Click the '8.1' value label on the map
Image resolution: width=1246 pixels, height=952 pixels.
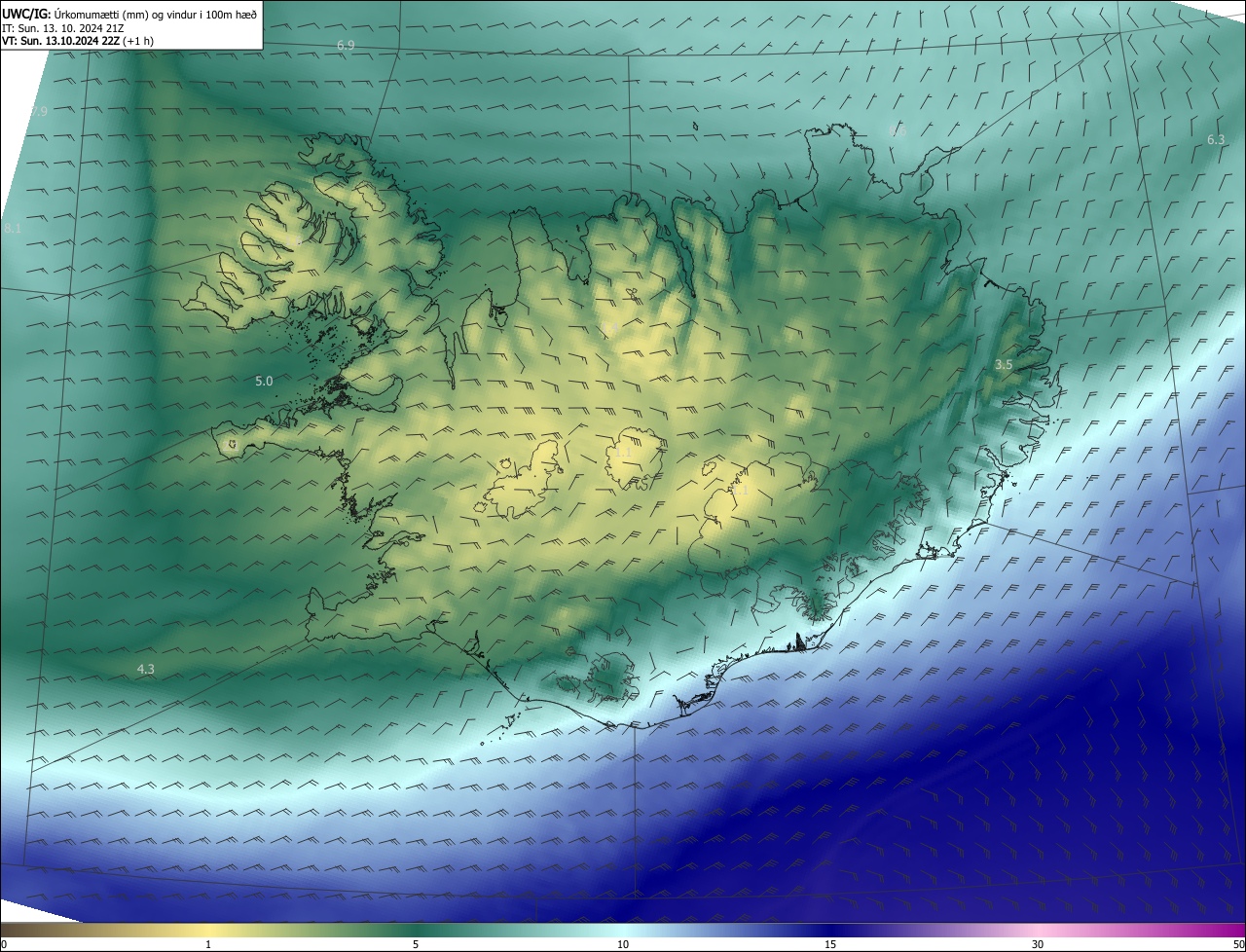click(x=13, y=228)
